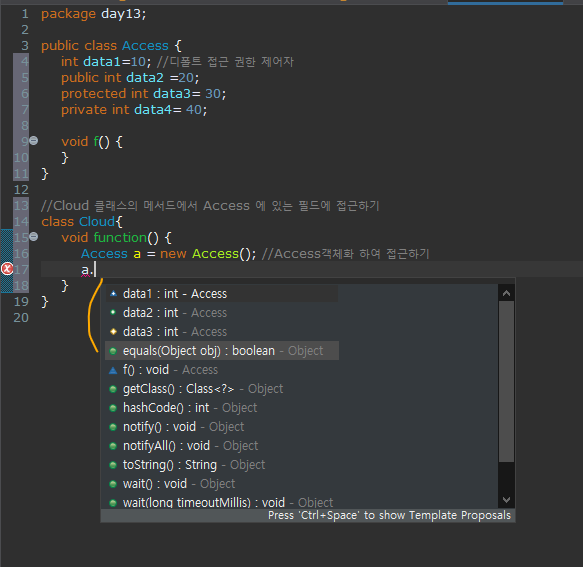Click the variable a on line 16

(x=137, y=254)
